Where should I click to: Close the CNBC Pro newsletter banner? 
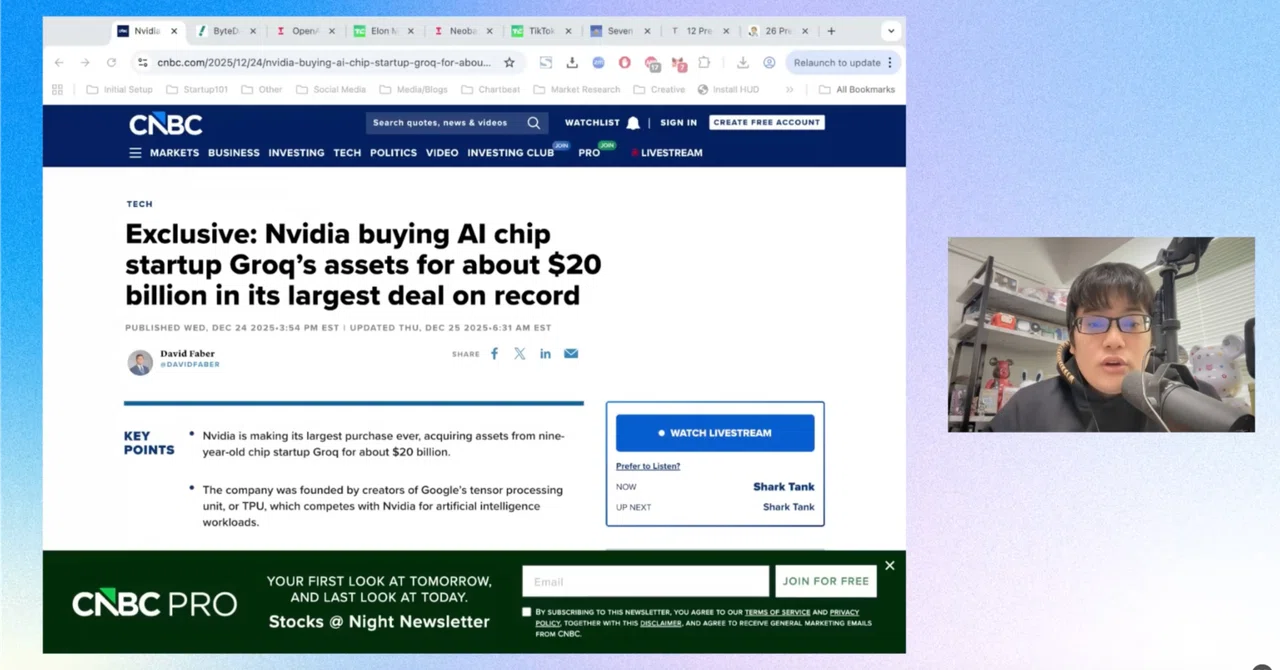coord(890,566)
